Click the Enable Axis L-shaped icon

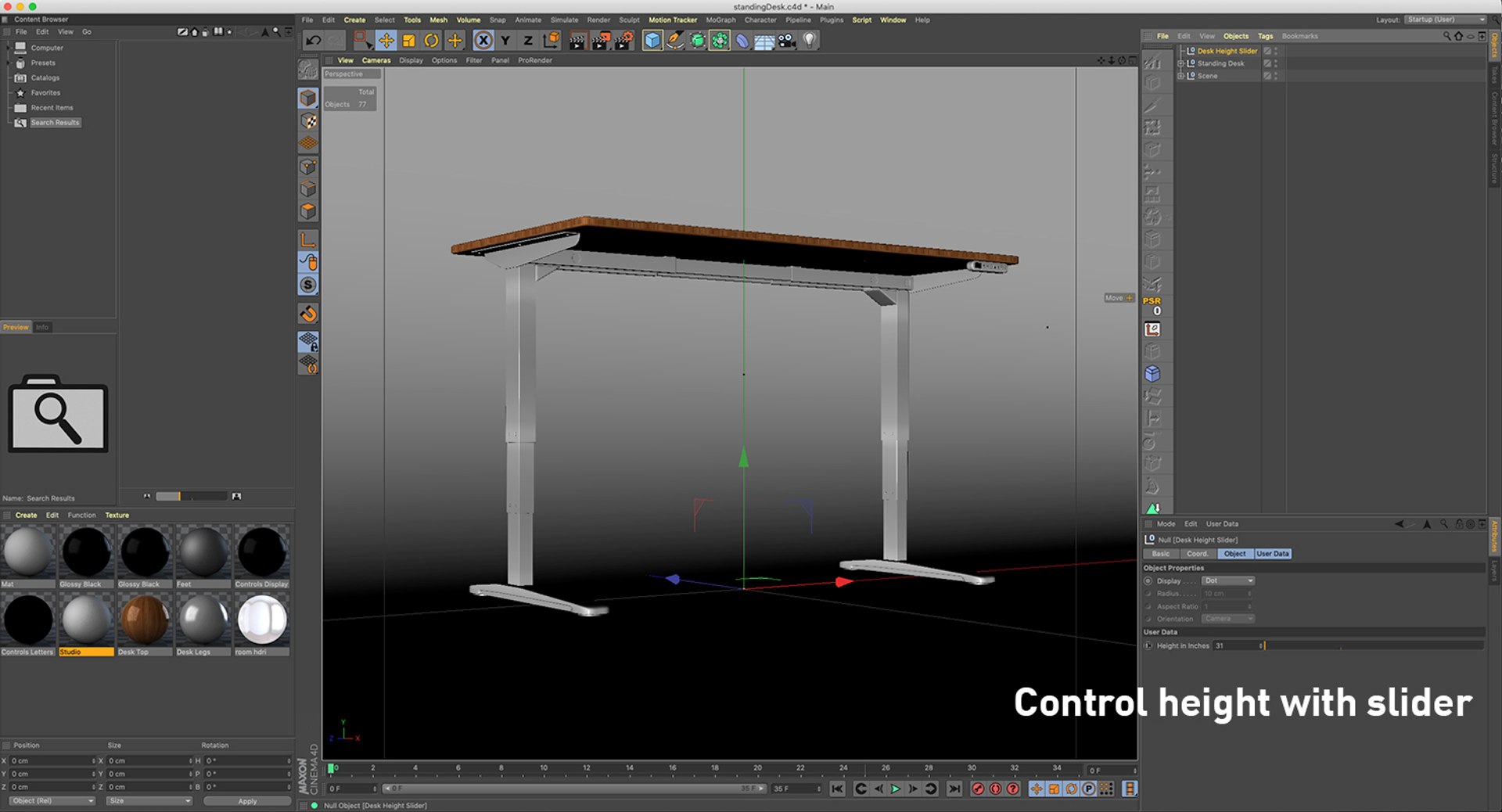click(x=308, y=239)
